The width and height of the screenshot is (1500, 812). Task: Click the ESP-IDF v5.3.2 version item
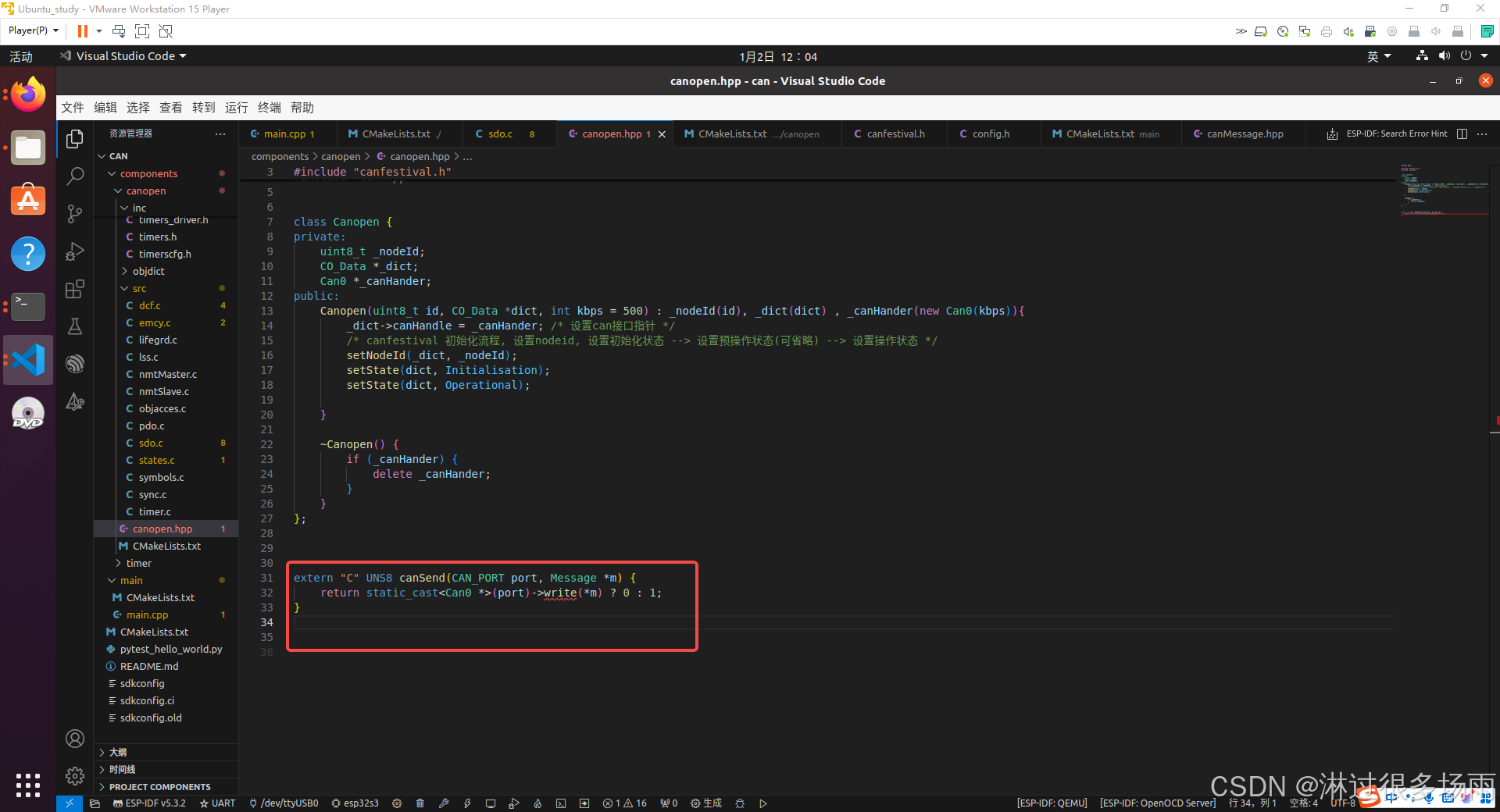(x=149, y=803)
